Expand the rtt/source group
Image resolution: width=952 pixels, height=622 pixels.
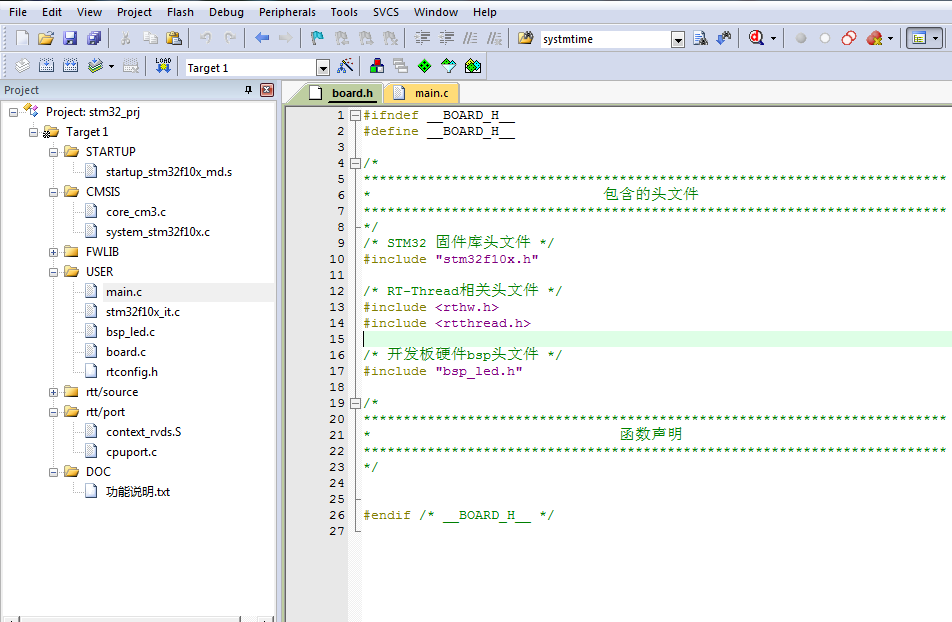tap(54, 391)
